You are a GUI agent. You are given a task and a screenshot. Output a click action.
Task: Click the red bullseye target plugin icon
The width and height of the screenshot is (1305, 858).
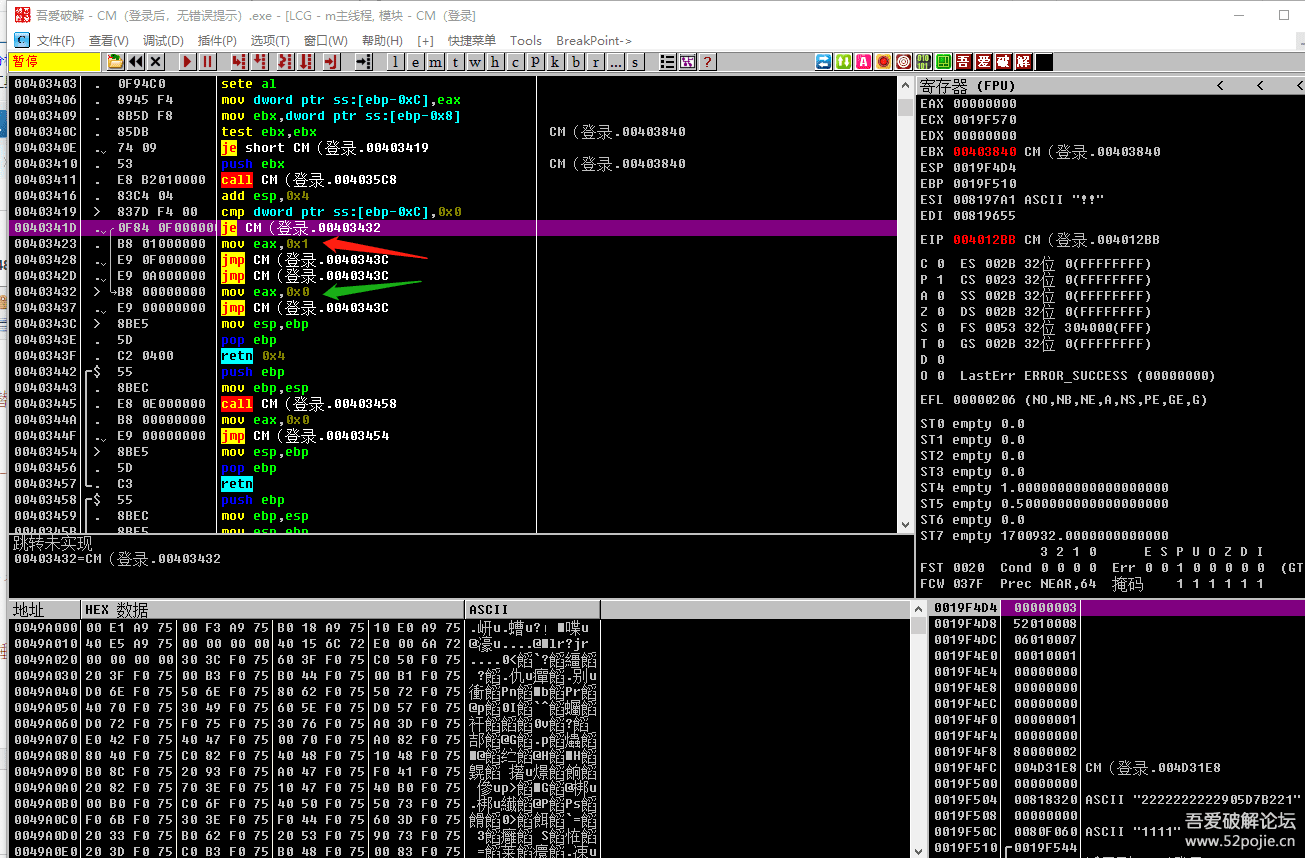(903, 62)
